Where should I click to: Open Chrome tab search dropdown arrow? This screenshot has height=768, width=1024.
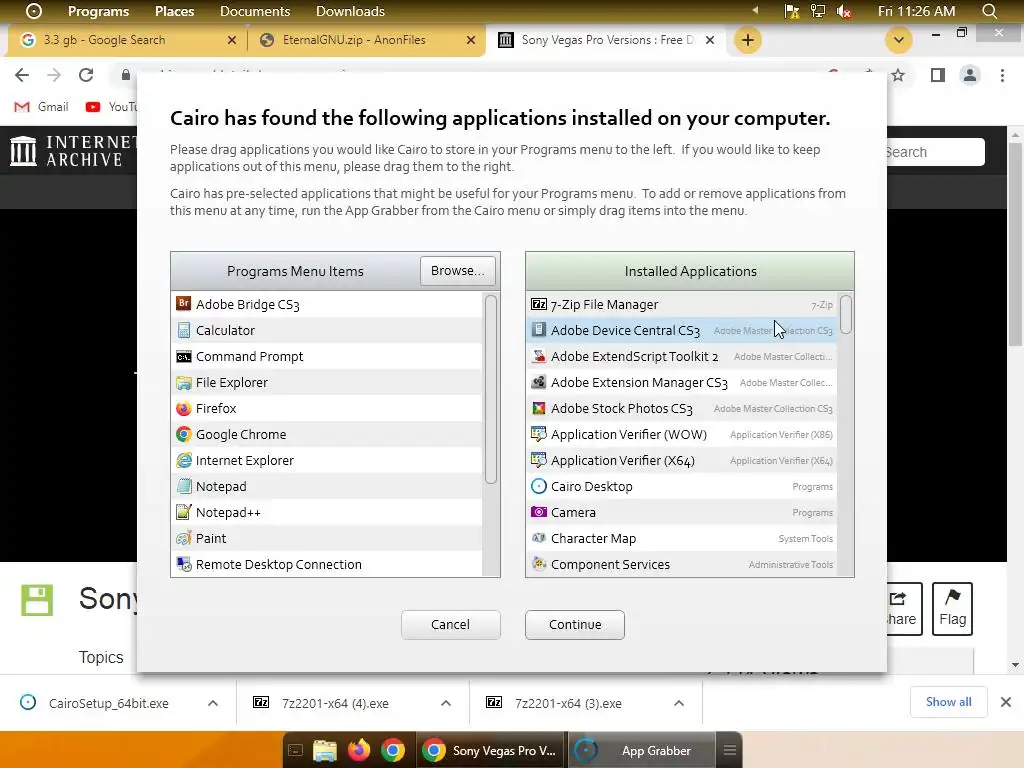899,40
